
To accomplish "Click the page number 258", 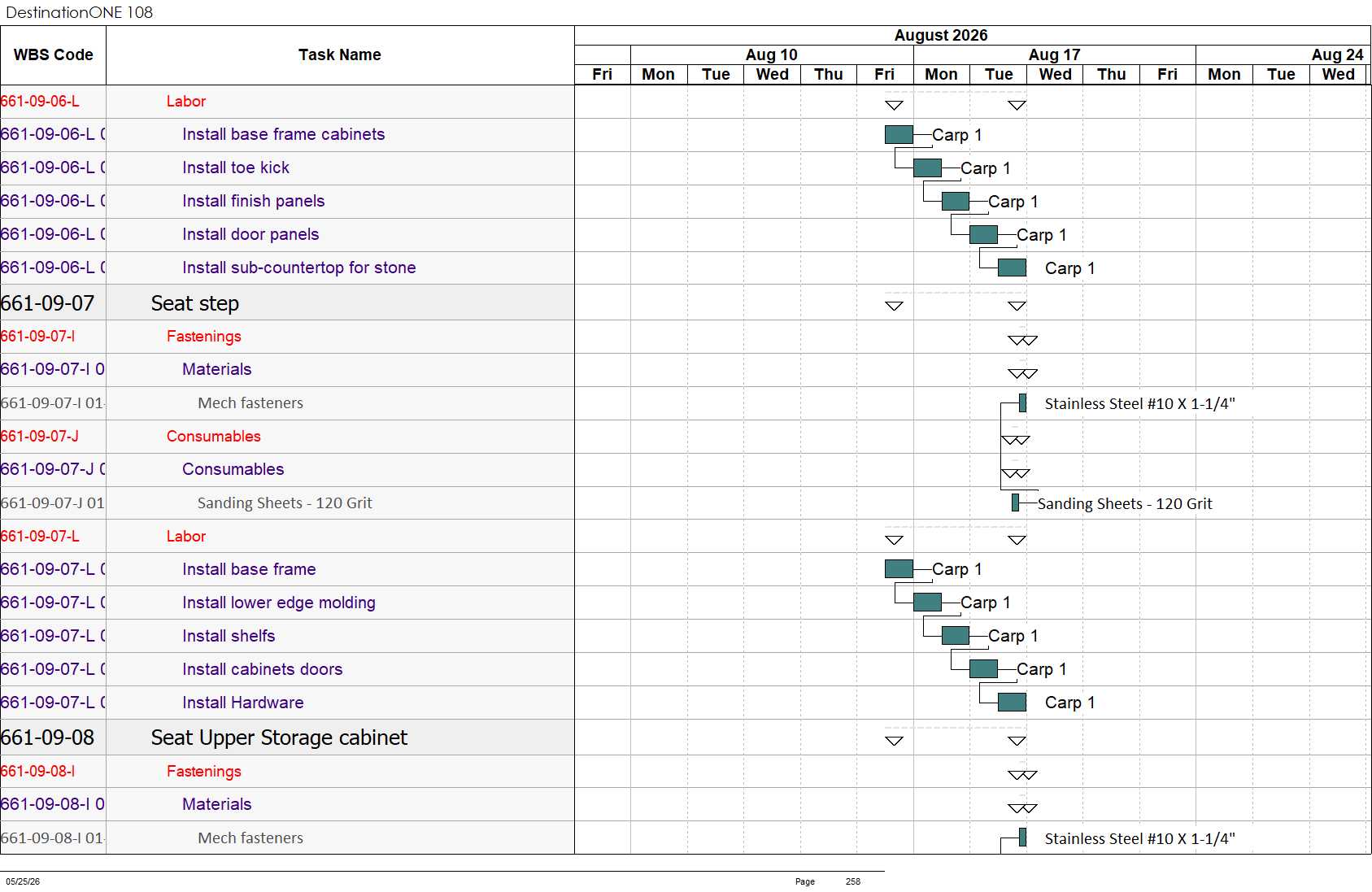I will [x=852, y=881].
